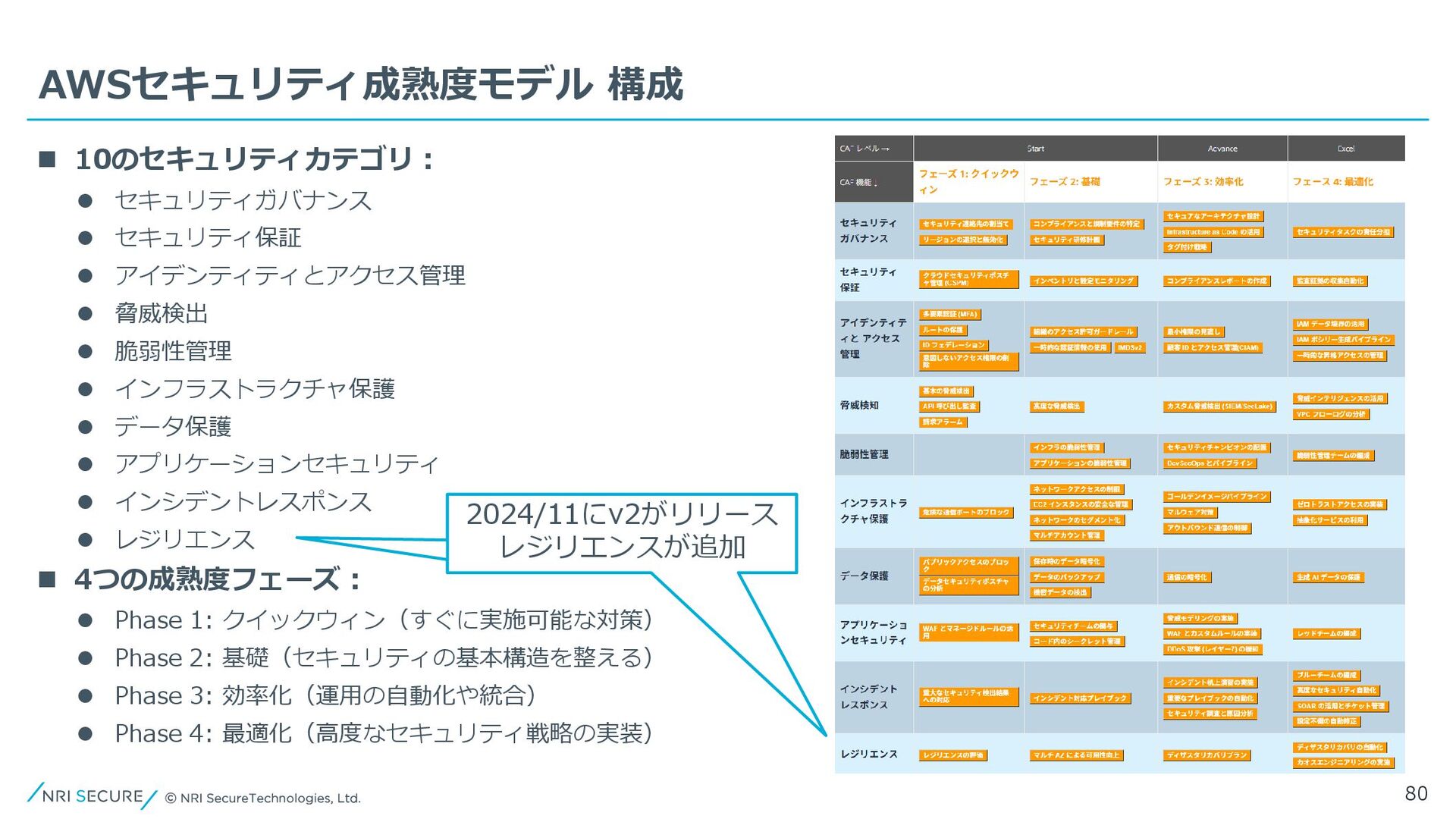Click the 'Excel' column header in the table
Viewport: 1456px width, 819px height.
pos(1346,149)
